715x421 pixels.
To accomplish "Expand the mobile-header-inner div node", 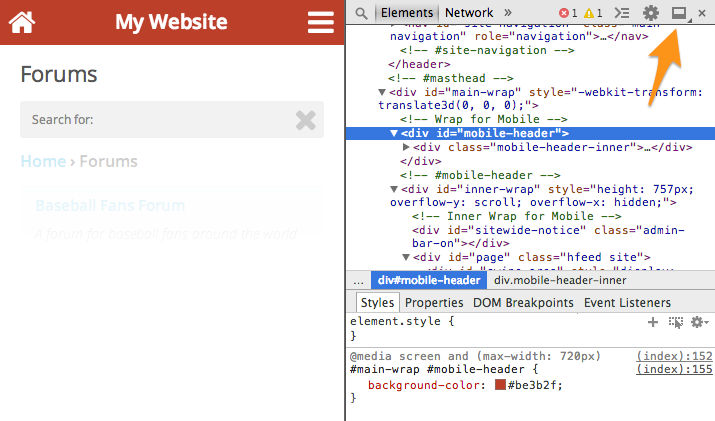I will point(406,147).
